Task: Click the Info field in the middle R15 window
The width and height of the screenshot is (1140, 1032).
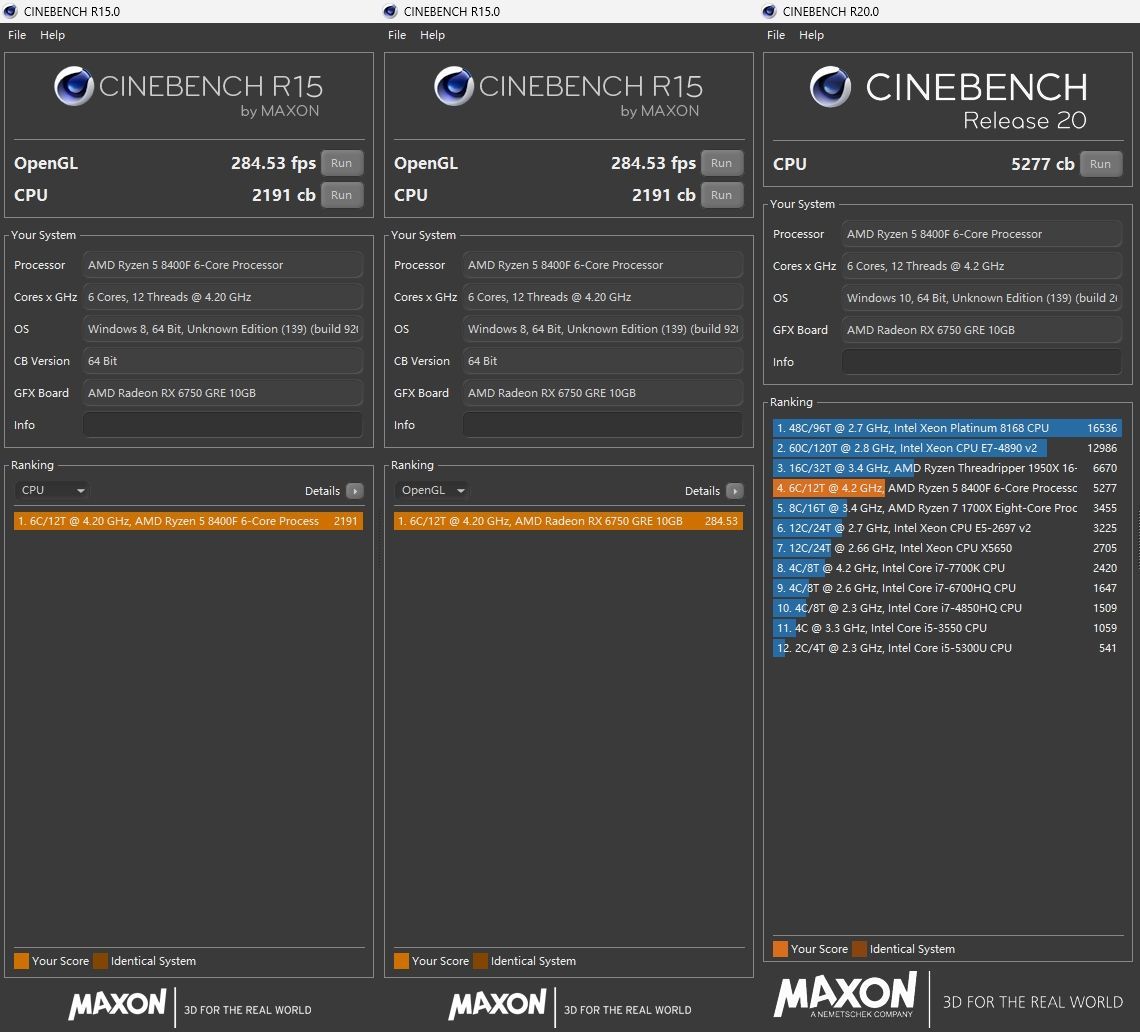Action: (603, 425)
